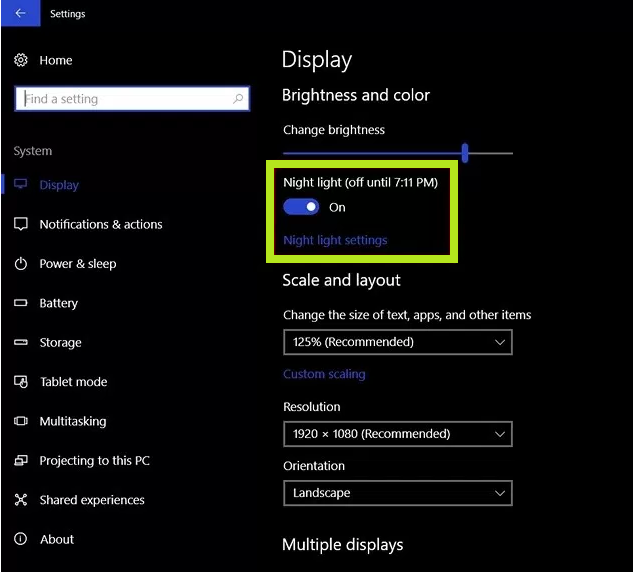Image resolution: width=633 pixels, height=574 pixels.
Task: Open the 1920 × 1080 resolution dropdown
Action: (398, 434)
